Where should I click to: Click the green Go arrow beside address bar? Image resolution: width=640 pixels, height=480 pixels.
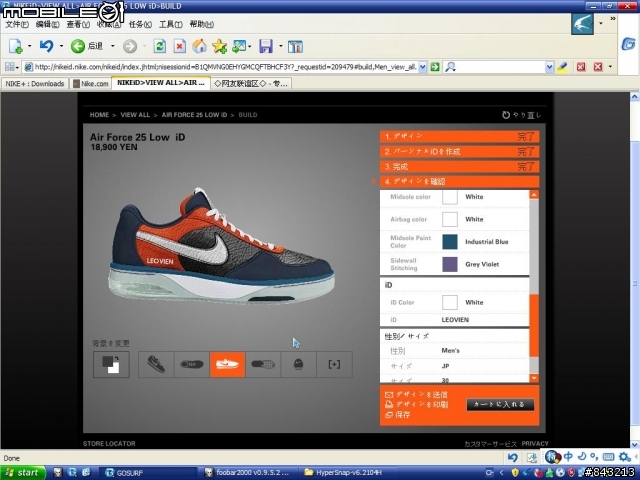pos(435,67)
